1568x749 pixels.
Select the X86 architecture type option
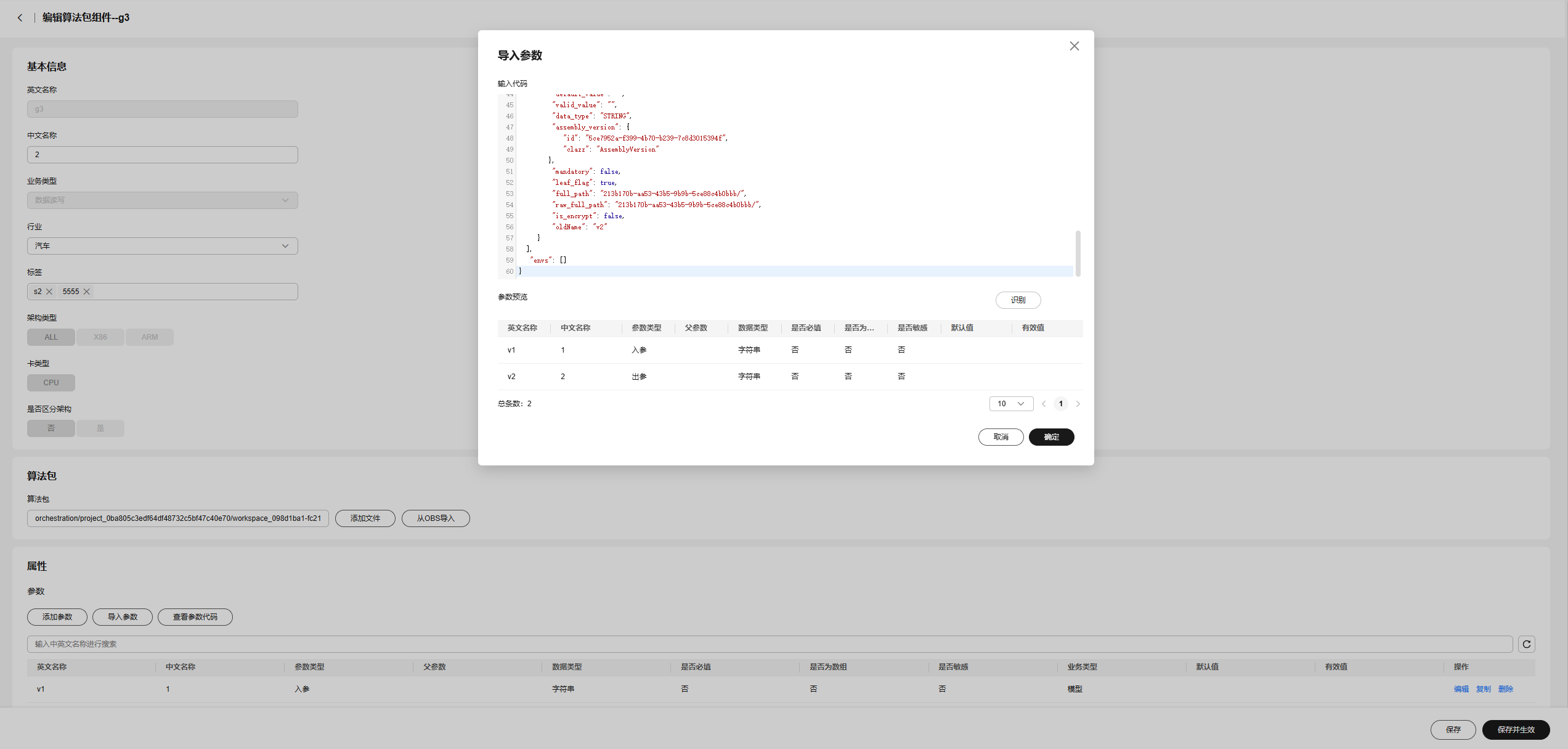click(x=100, y=337)
